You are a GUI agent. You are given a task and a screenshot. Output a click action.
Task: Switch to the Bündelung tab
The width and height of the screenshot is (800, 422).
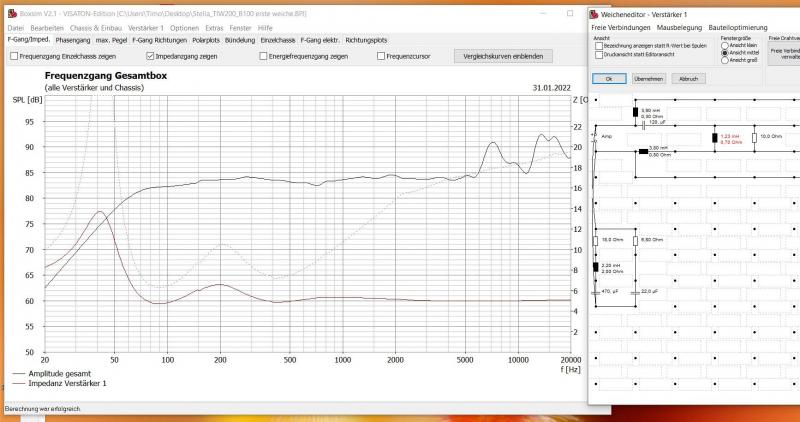240,40
